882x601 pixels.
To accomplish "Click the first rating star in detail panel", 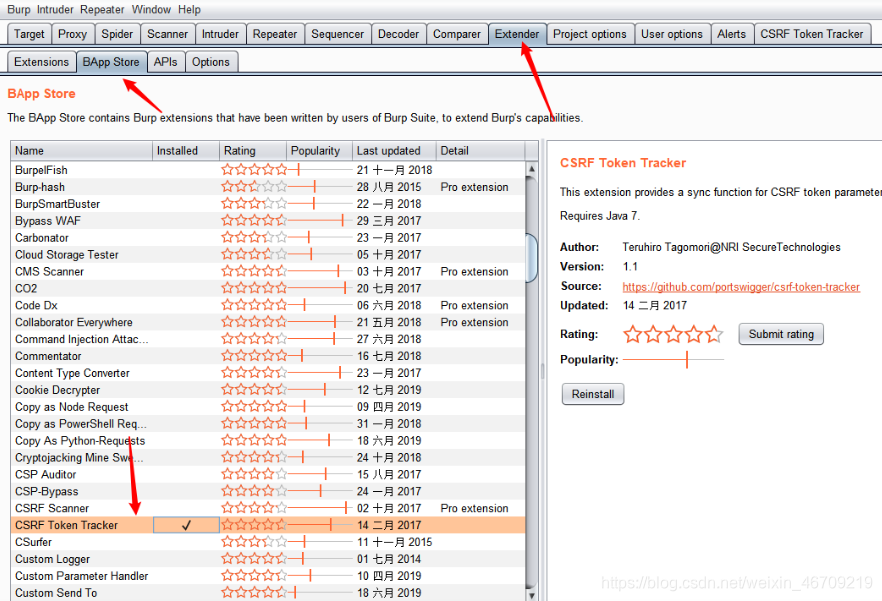I will [633, 334].
